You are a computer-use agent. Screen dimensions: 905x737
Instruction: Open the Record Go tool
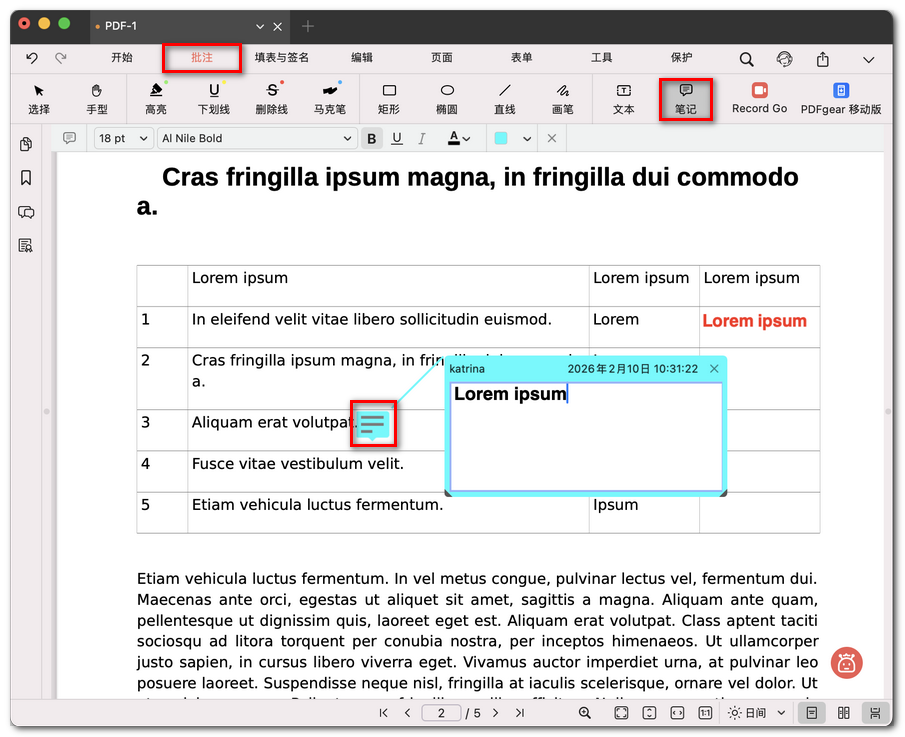[759, 98]
